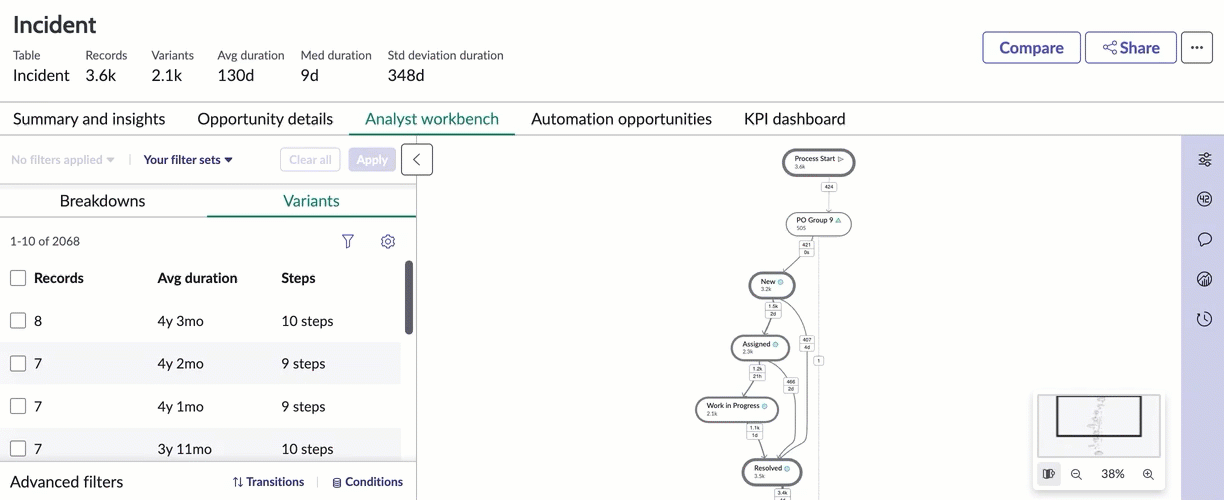Open the variants filter funnel icon

(348, 241)
